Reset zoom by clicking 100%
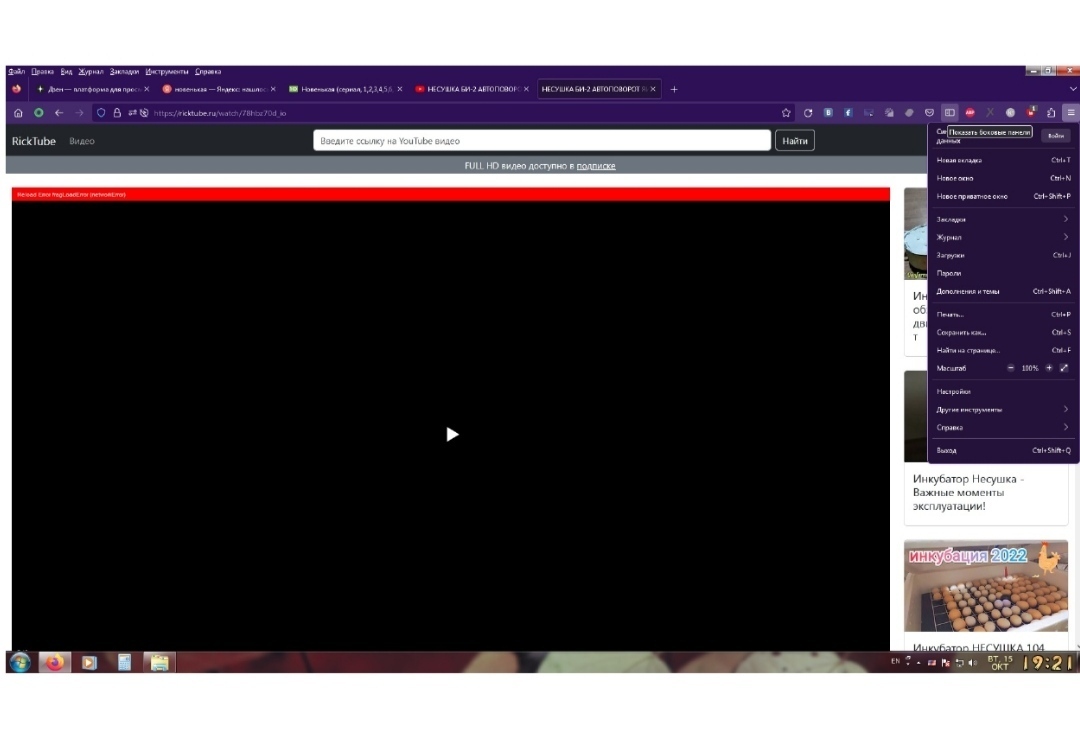Viewport: 1080px width, 748px height. pos(1030,368)
